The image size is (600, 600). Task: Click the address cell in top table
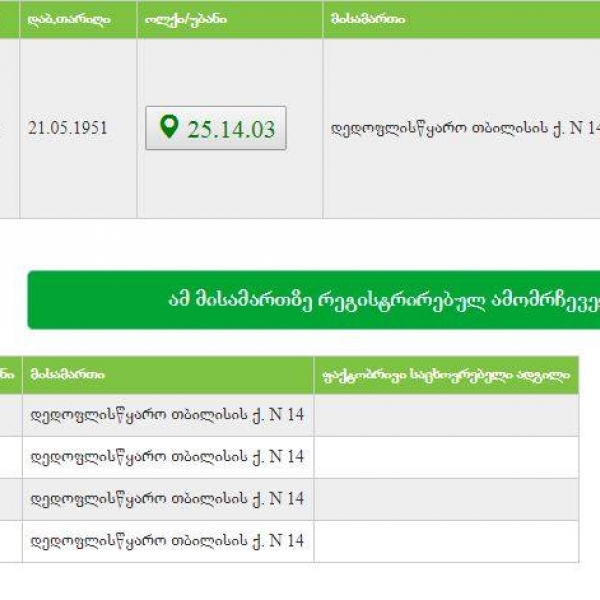click(461, 128)
